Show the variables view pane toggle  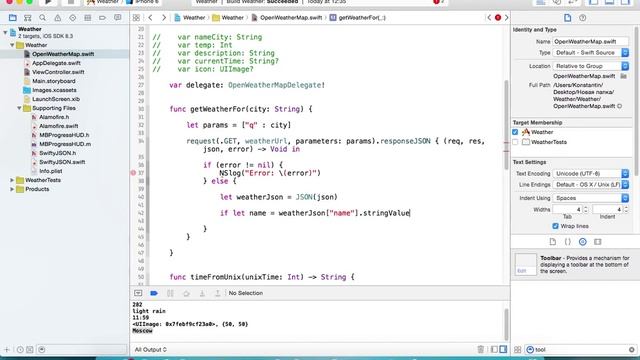point(494,349)
